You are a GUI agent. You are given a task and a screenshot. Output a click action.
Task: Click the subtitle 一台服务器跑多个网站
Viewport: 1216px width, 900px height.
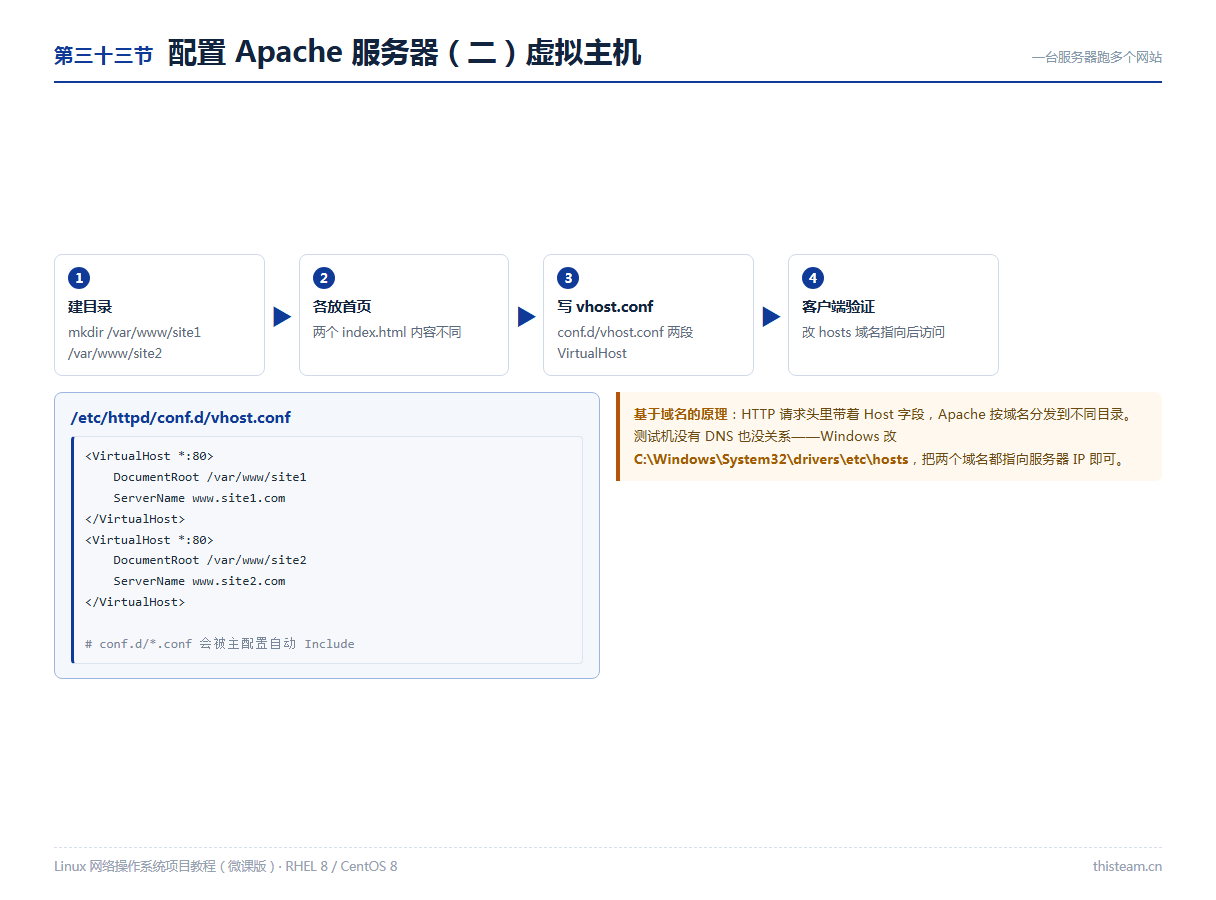coord(1097,58)
